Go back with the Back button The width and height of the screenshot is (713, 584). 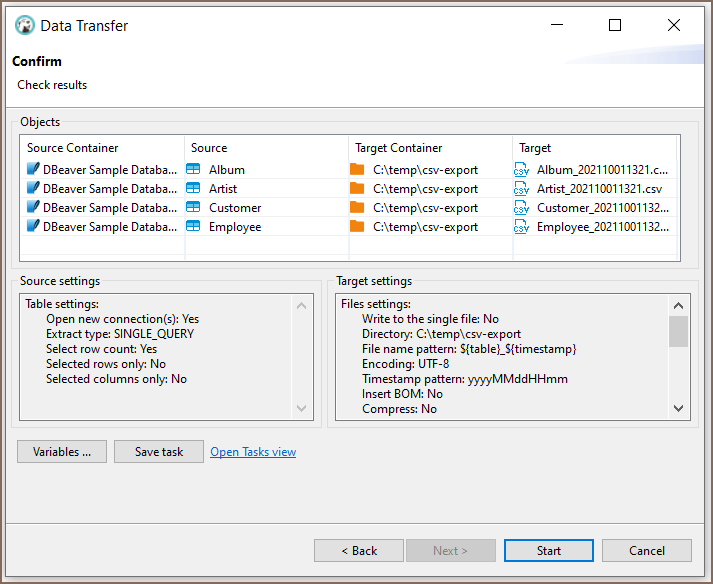[x=359, y=551]
